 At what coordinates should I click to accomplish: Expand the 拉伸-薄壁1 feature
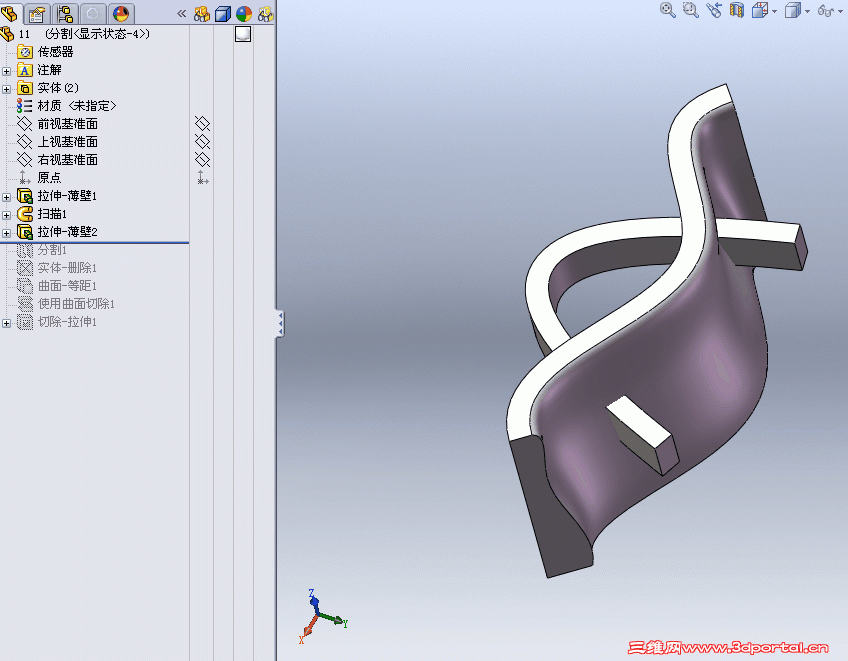tap(6, 197)
